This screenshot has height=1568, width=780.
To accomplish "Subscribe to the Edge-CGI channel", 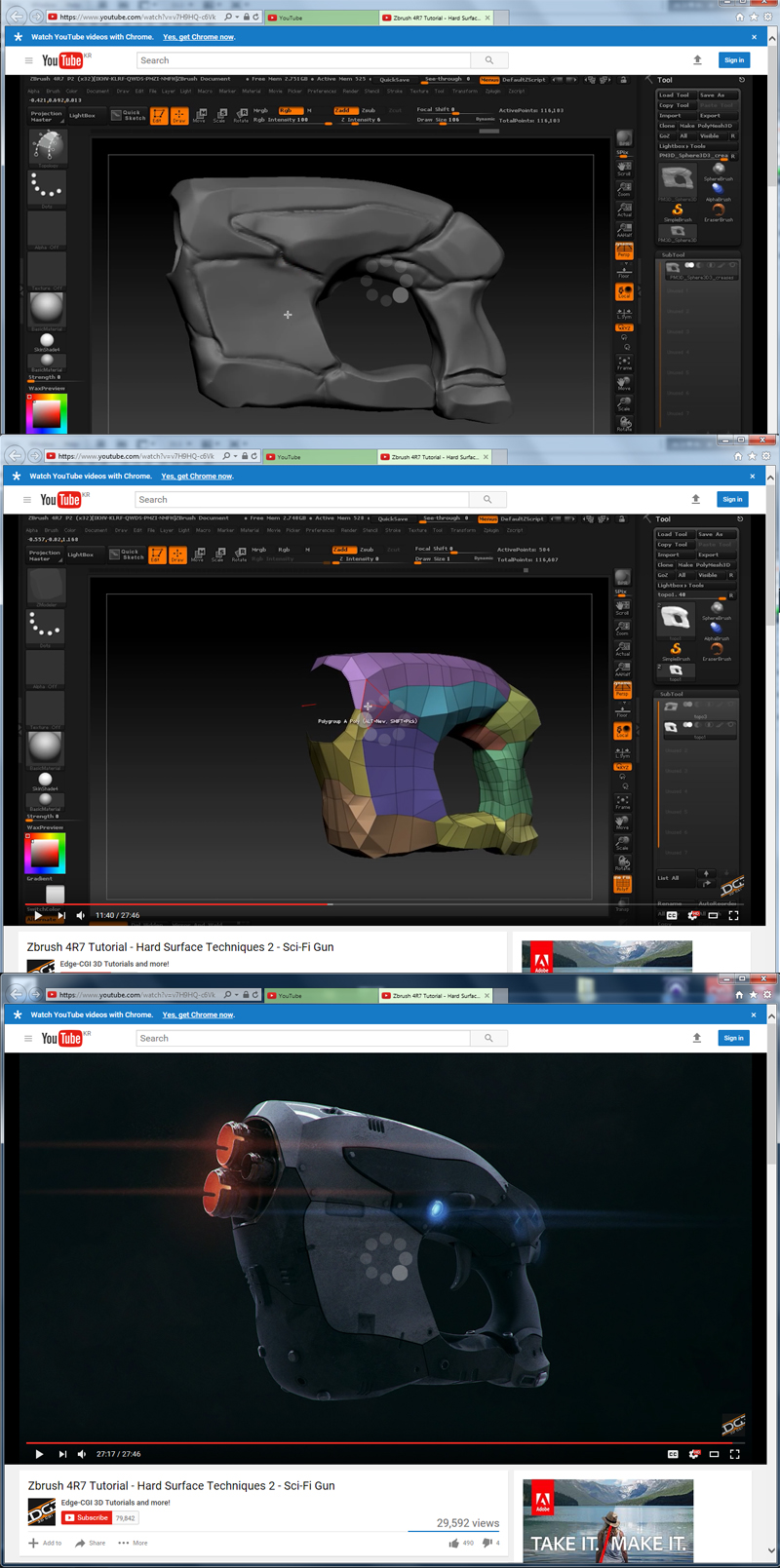I will click(87, 1517).
